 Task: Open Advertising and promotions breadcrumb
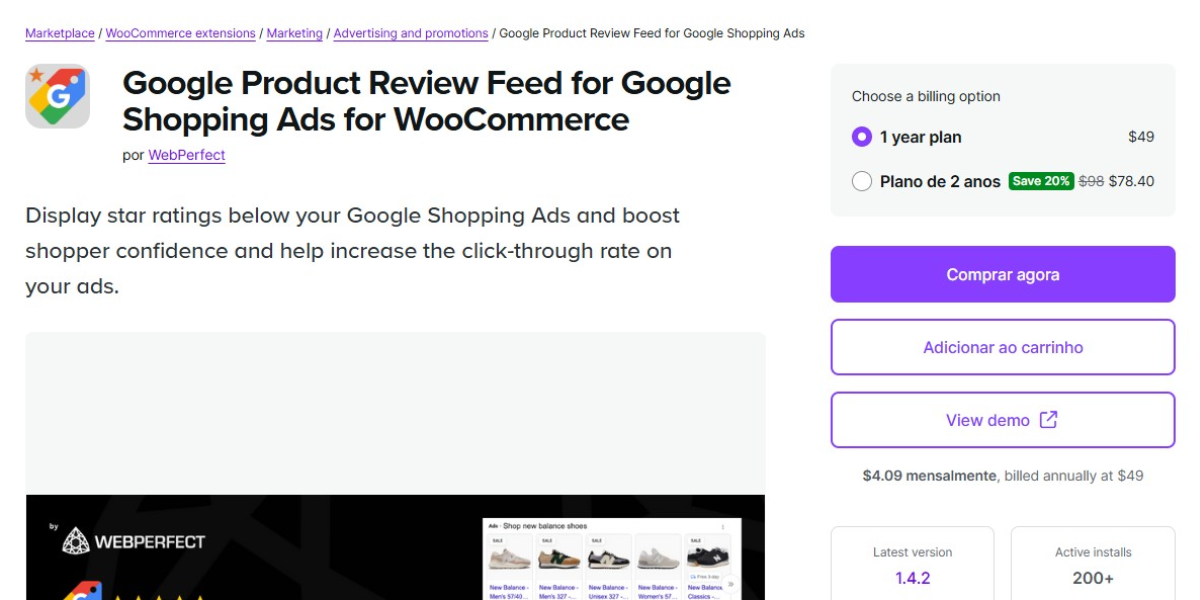pos(411,33)
